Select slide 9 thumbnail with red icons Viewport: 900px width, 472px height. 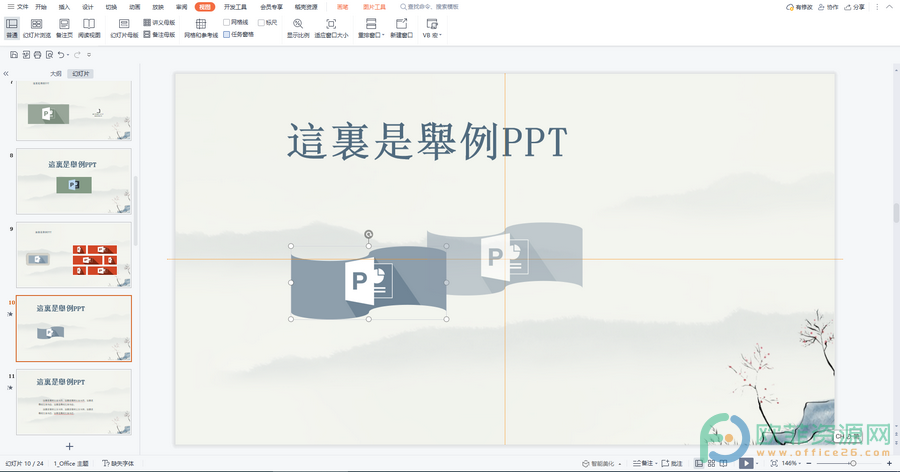tap(73, 255)
